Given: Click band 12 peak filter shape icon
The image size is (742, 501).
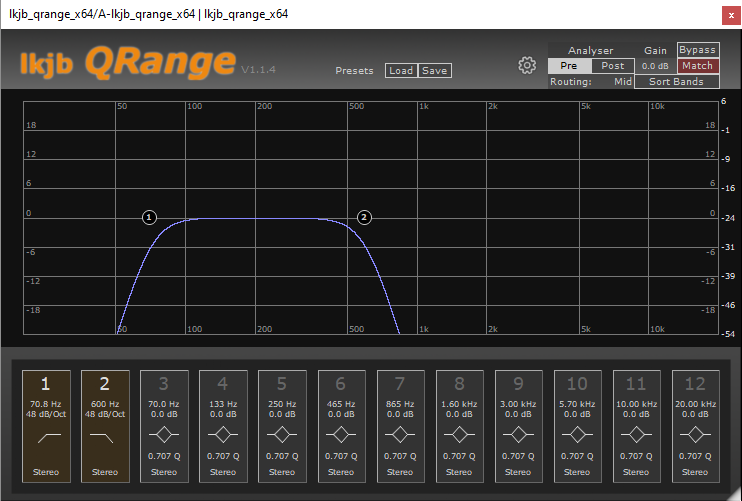Looking at the screenshot, I should pyautogui.click(x=695, y=434).
